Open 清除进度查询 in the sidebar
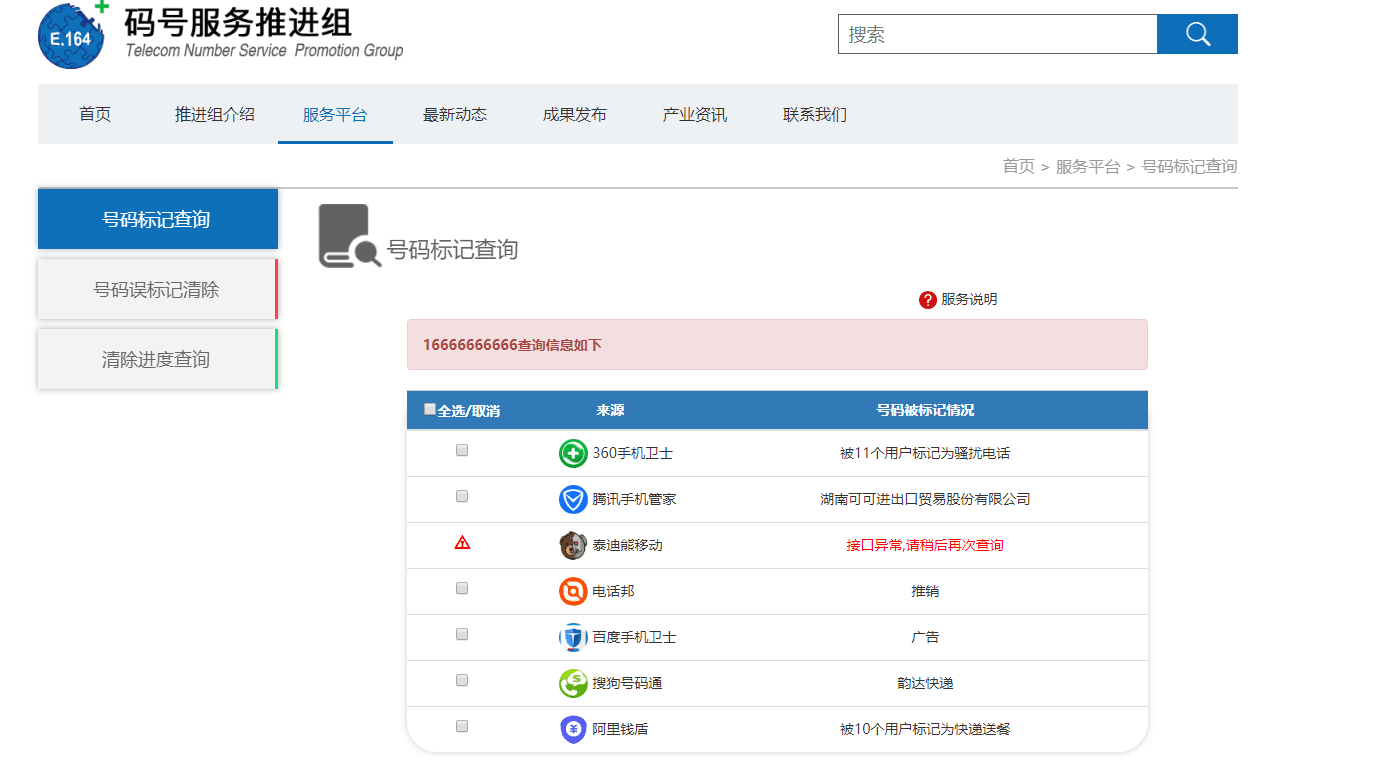Viewport: 1375px width, 764px height. pos(157,360)
